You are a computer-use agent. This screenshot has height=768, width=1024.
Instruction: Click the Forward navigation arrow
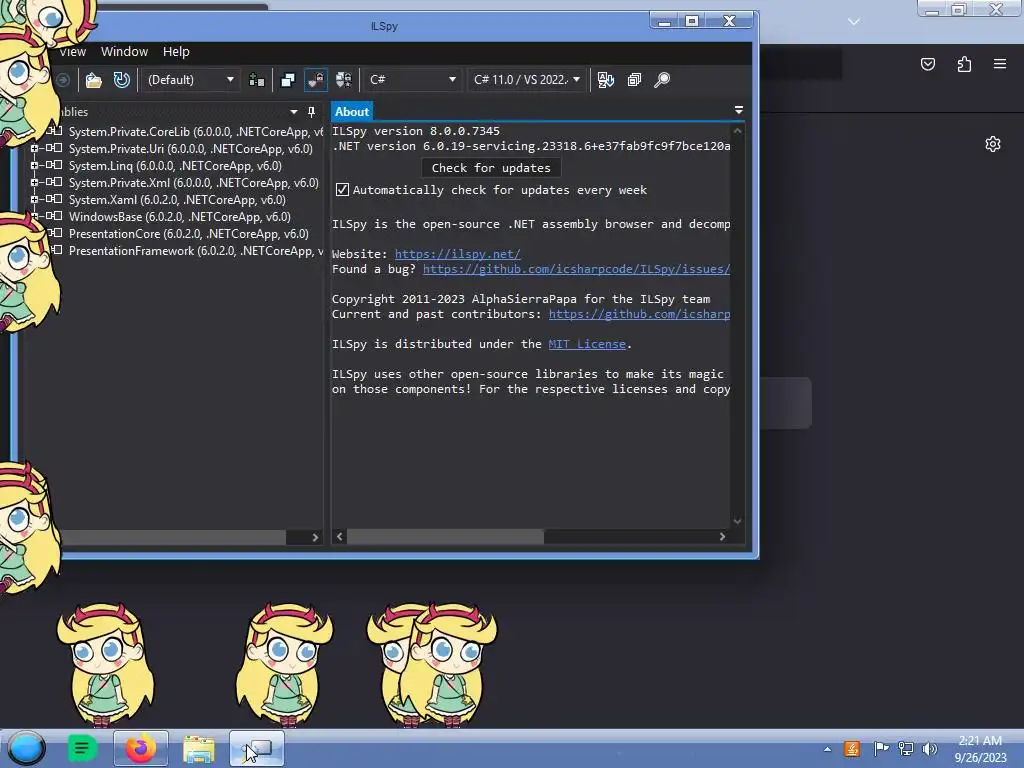click(x=63, y=80)
